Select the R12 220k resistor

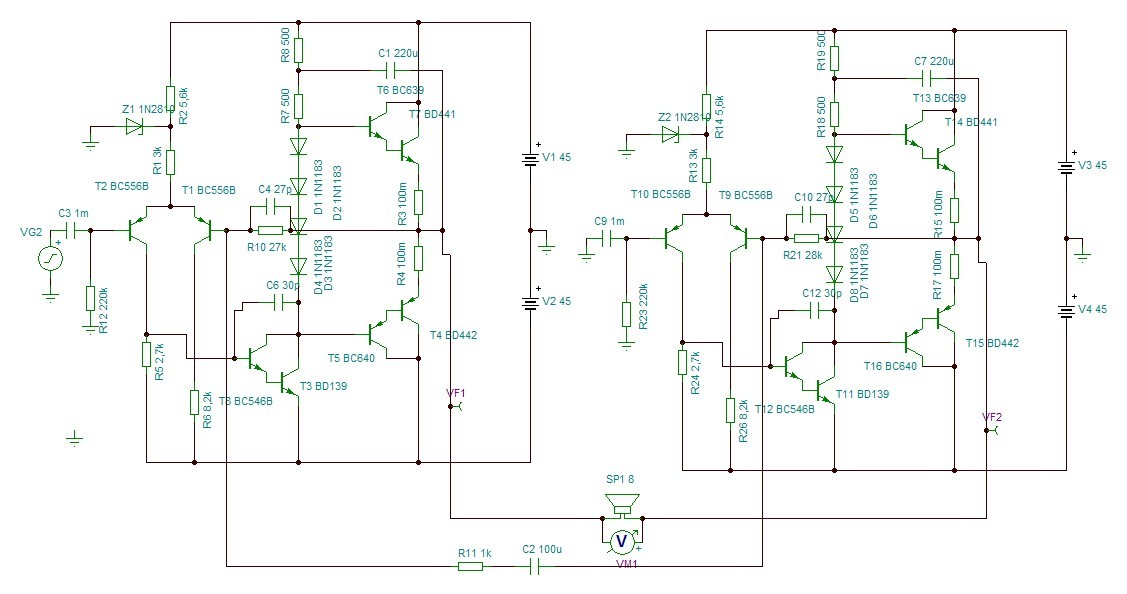click(x=90, y=298)
